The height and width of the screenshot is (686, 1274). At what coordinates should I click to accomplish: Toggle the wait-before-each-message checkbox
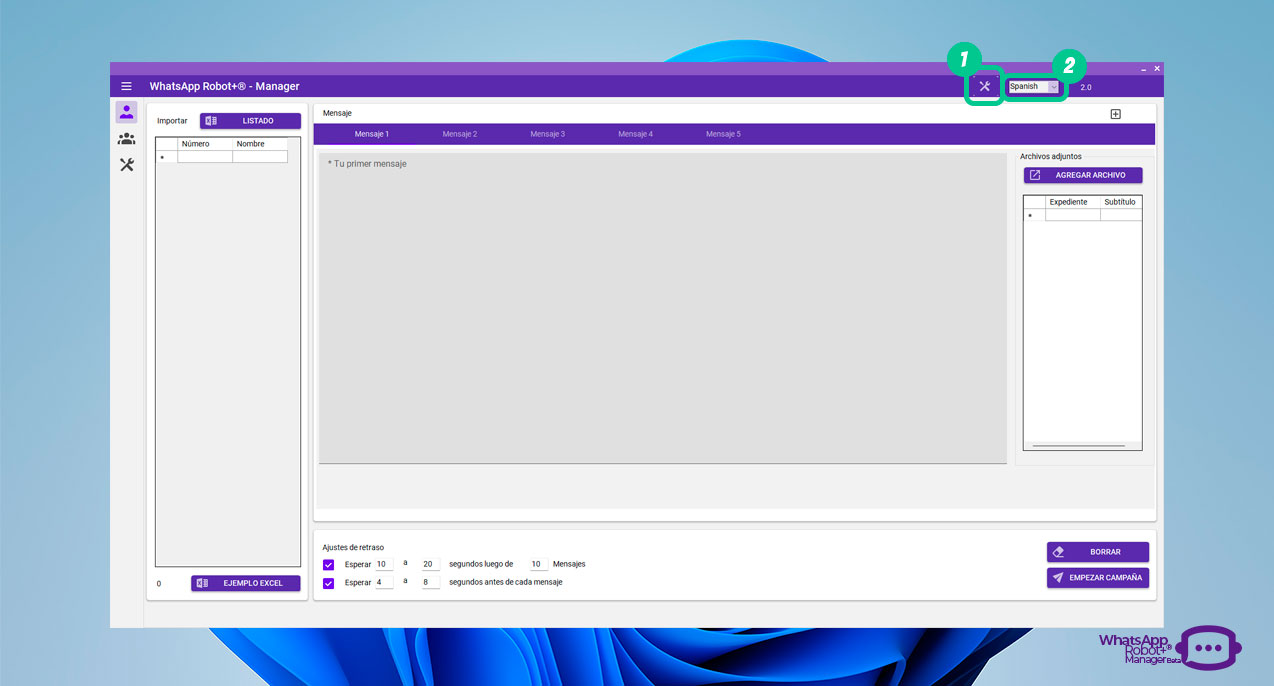click(x=329, y=583)
